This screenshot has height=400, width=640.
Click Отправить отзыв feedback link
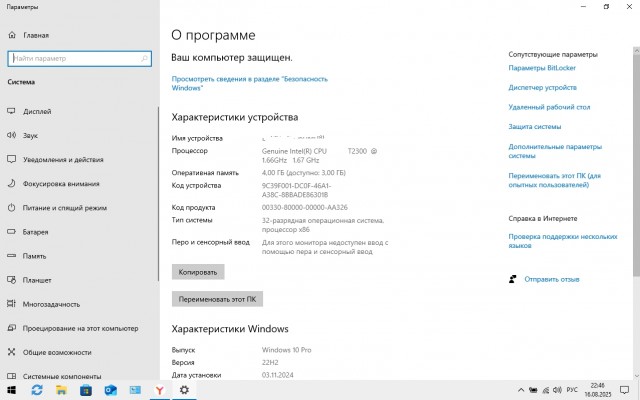(552, 280)
